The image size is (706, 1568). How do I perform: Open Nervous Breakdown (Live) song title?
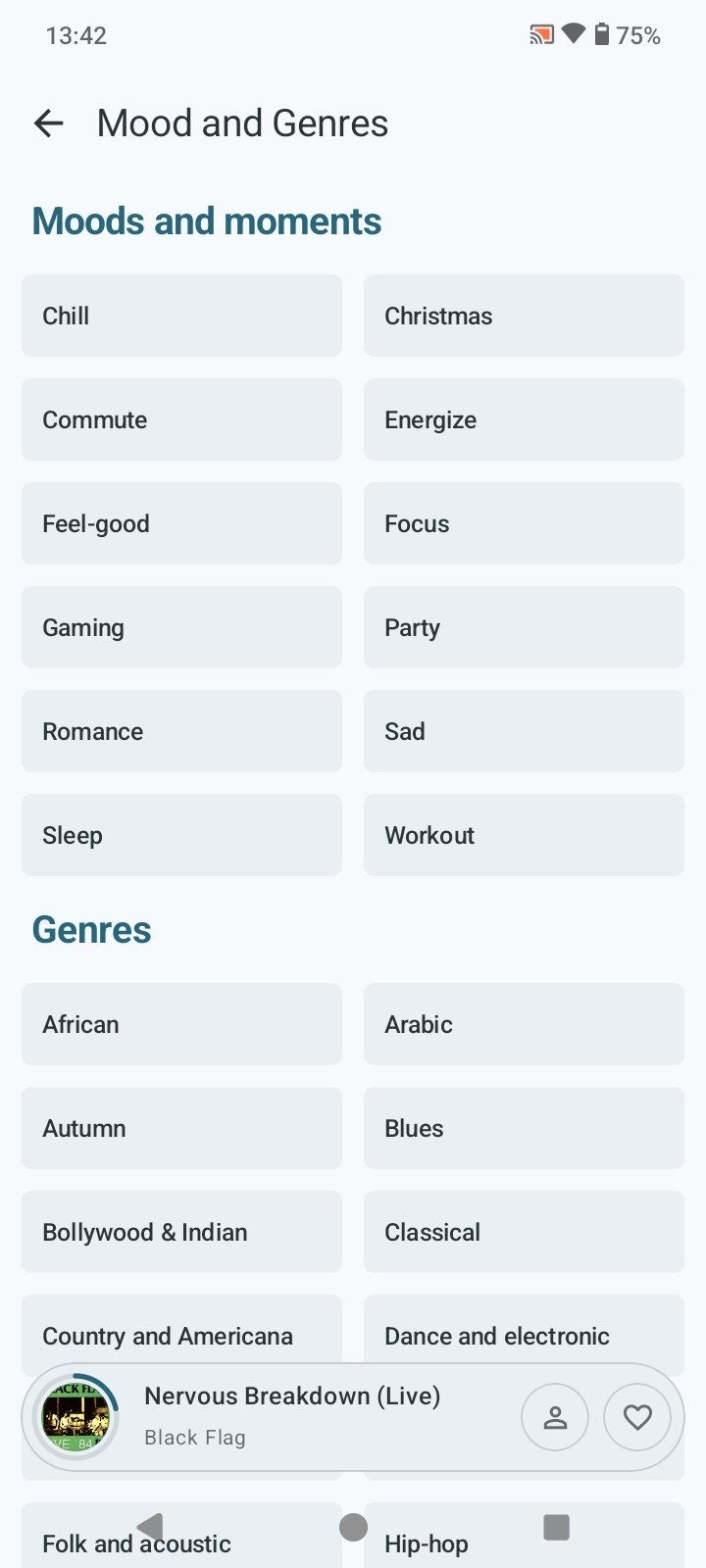click(x=292, y=1396)
